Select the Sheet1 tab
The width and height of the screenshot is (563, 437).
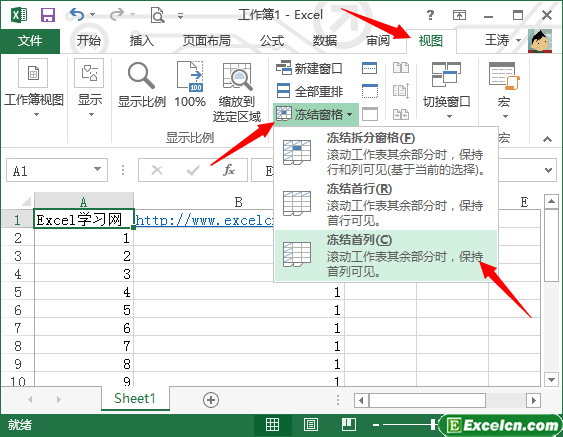[135, 399]
